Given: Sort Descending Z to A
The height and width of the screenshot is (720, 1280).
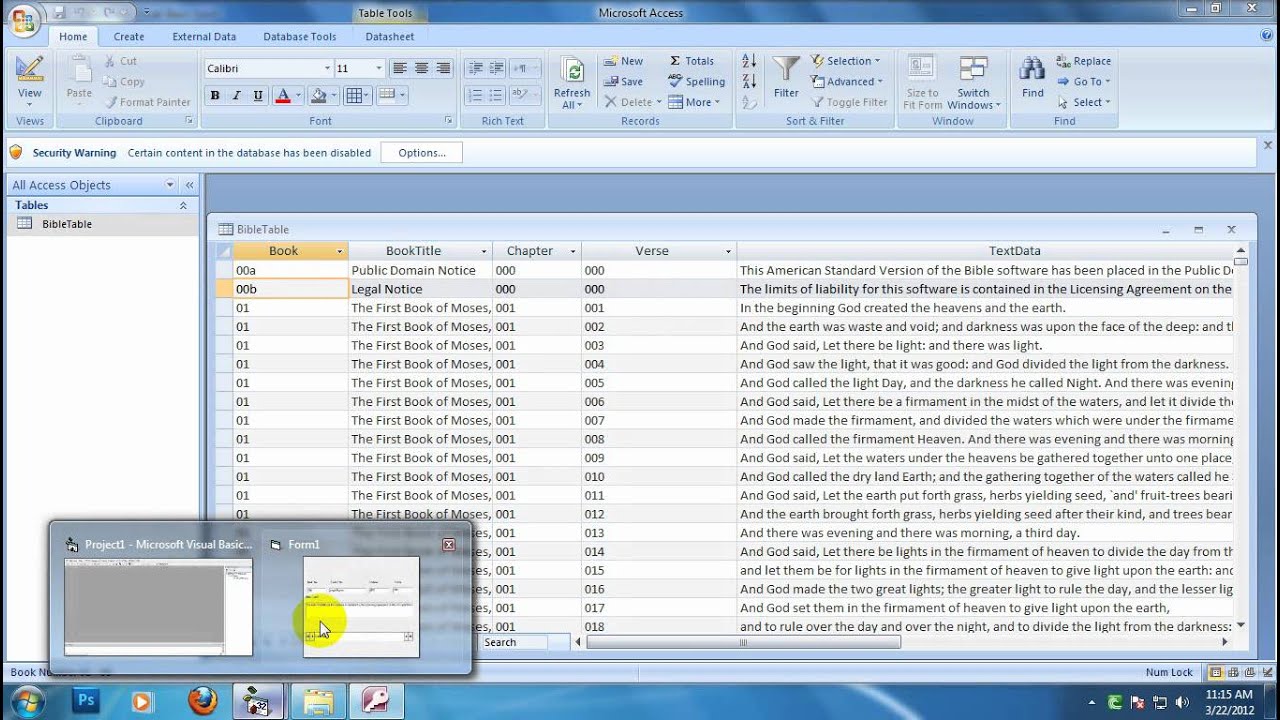Looking at the screenshot, I should 749,82.
